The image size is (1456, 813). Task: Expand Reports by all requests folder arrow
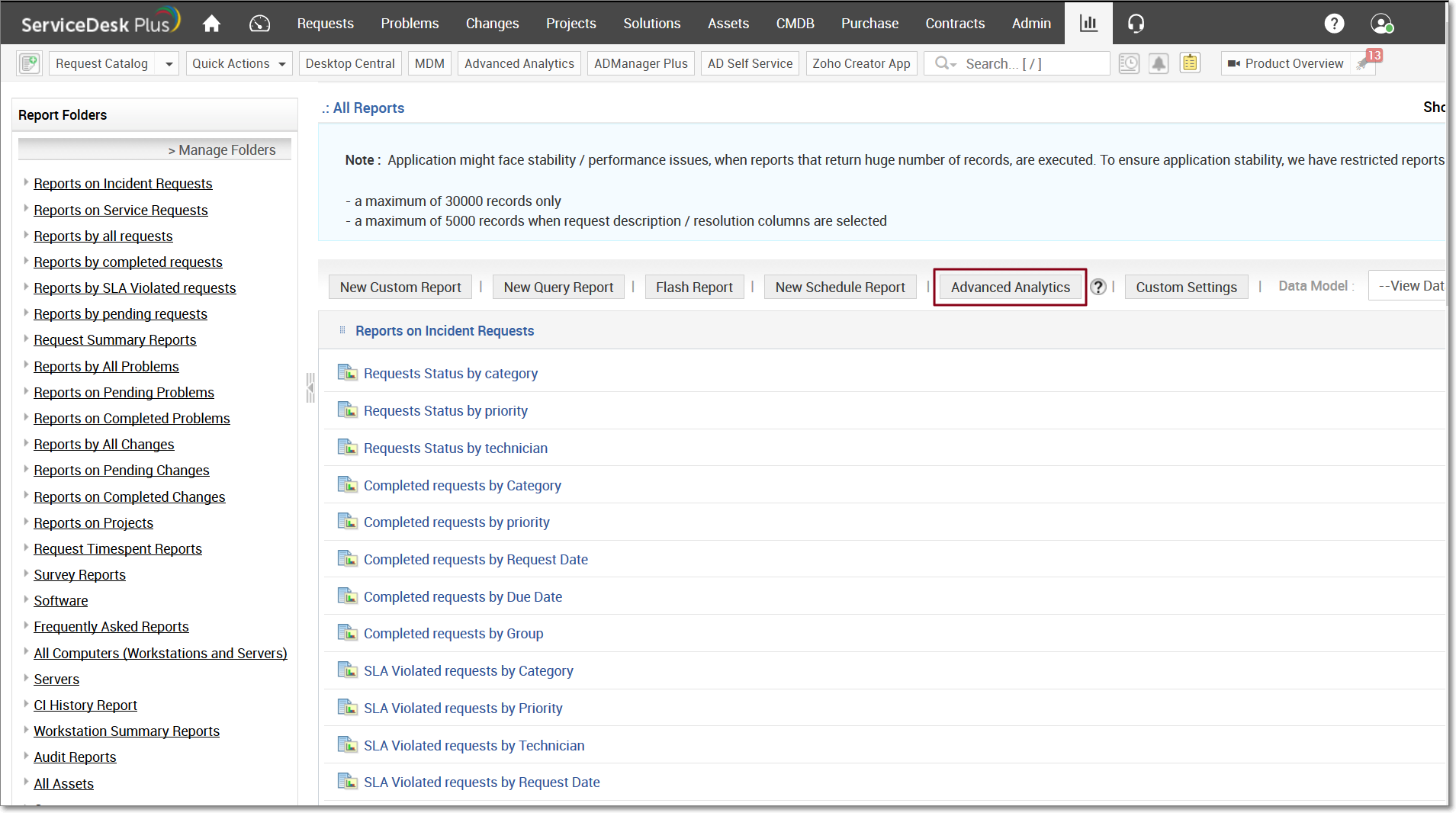(x=26, y=235)
